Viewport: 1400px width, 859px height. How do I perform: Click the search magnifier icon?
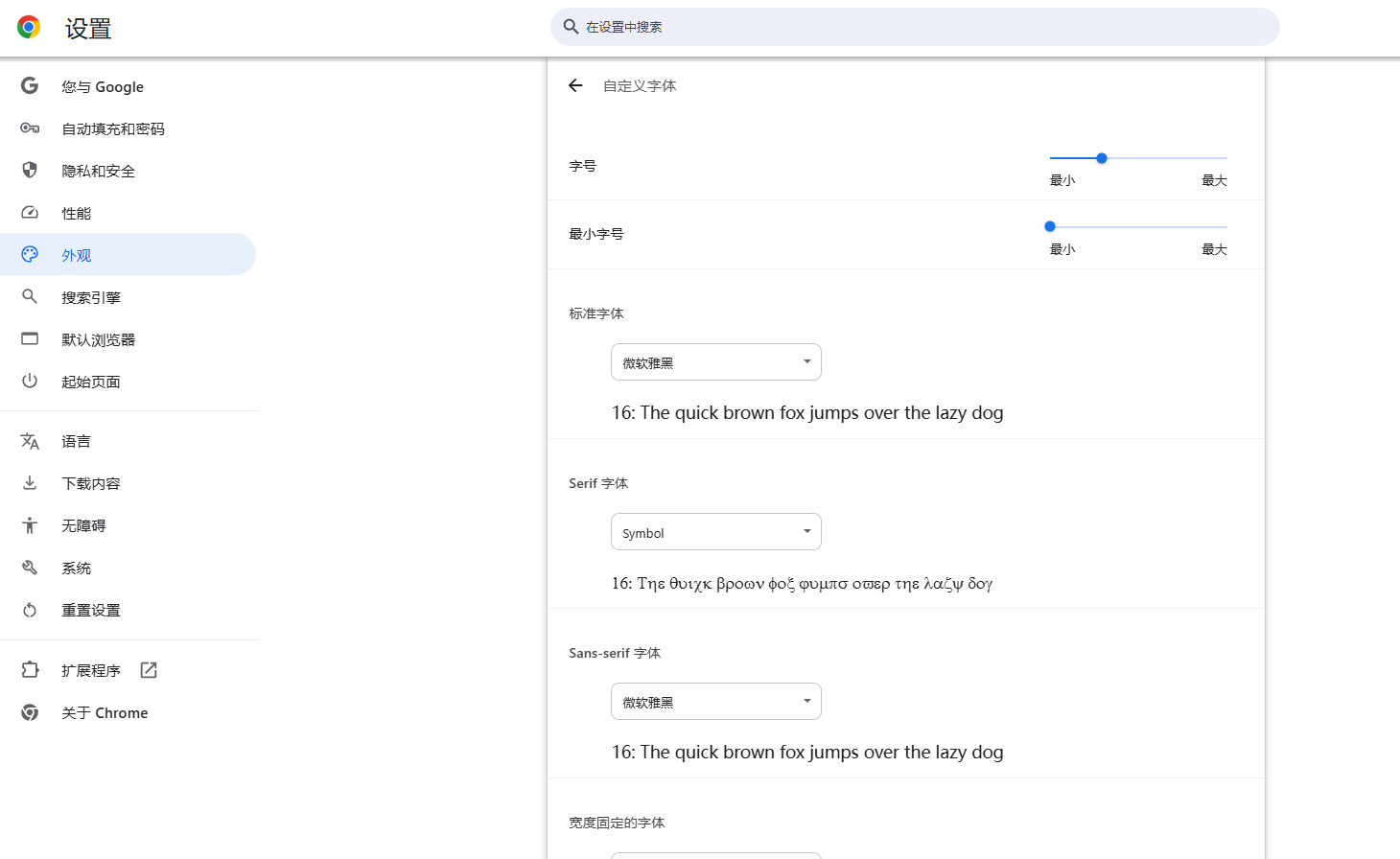click(571, 27)
